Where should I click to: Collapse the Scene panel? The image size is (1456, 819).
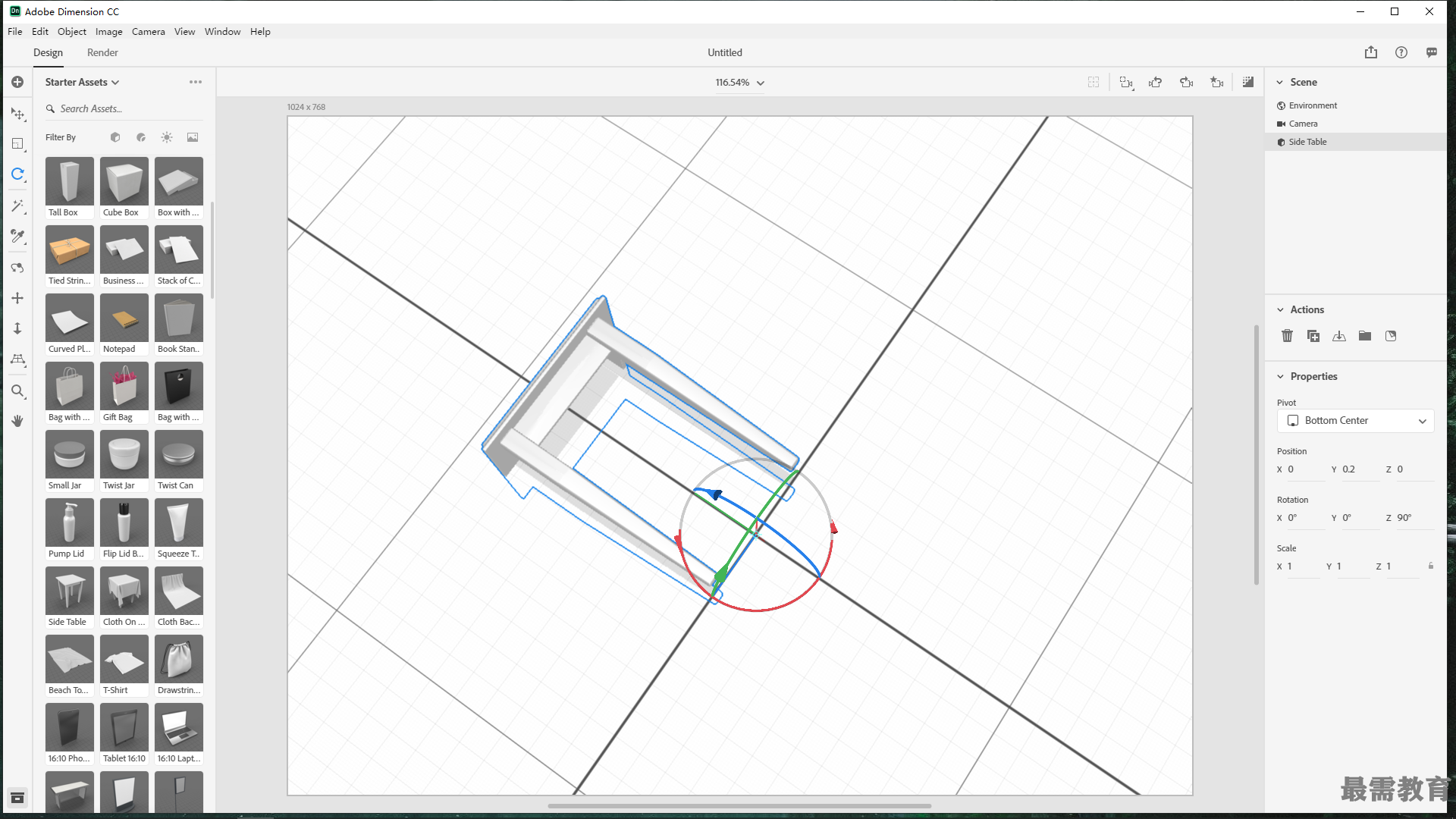[x=1280, y=82]
